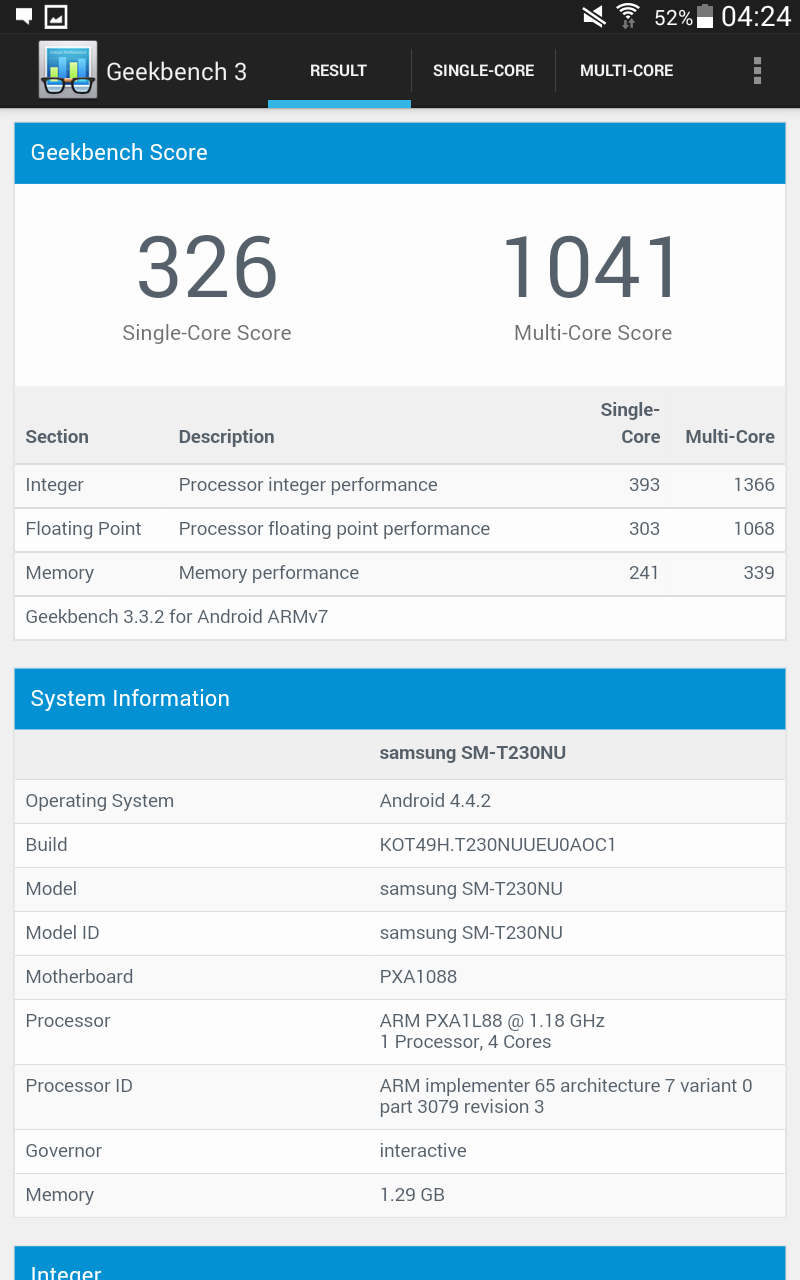Viewport: 800px width, 1280px height.
Task: Tap the Geekbench 3 title text
Action: pos(176,72)
